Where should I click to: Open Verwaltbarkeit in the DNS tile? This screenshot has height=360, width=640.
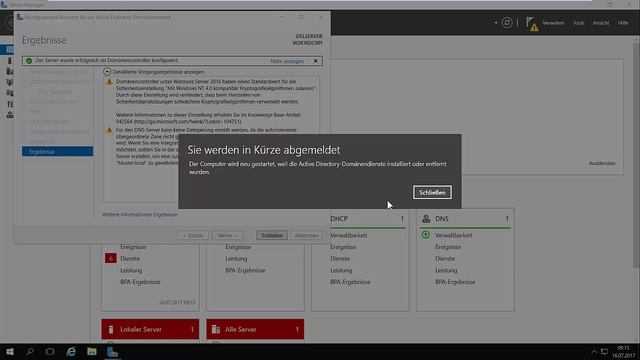(453, 236)
